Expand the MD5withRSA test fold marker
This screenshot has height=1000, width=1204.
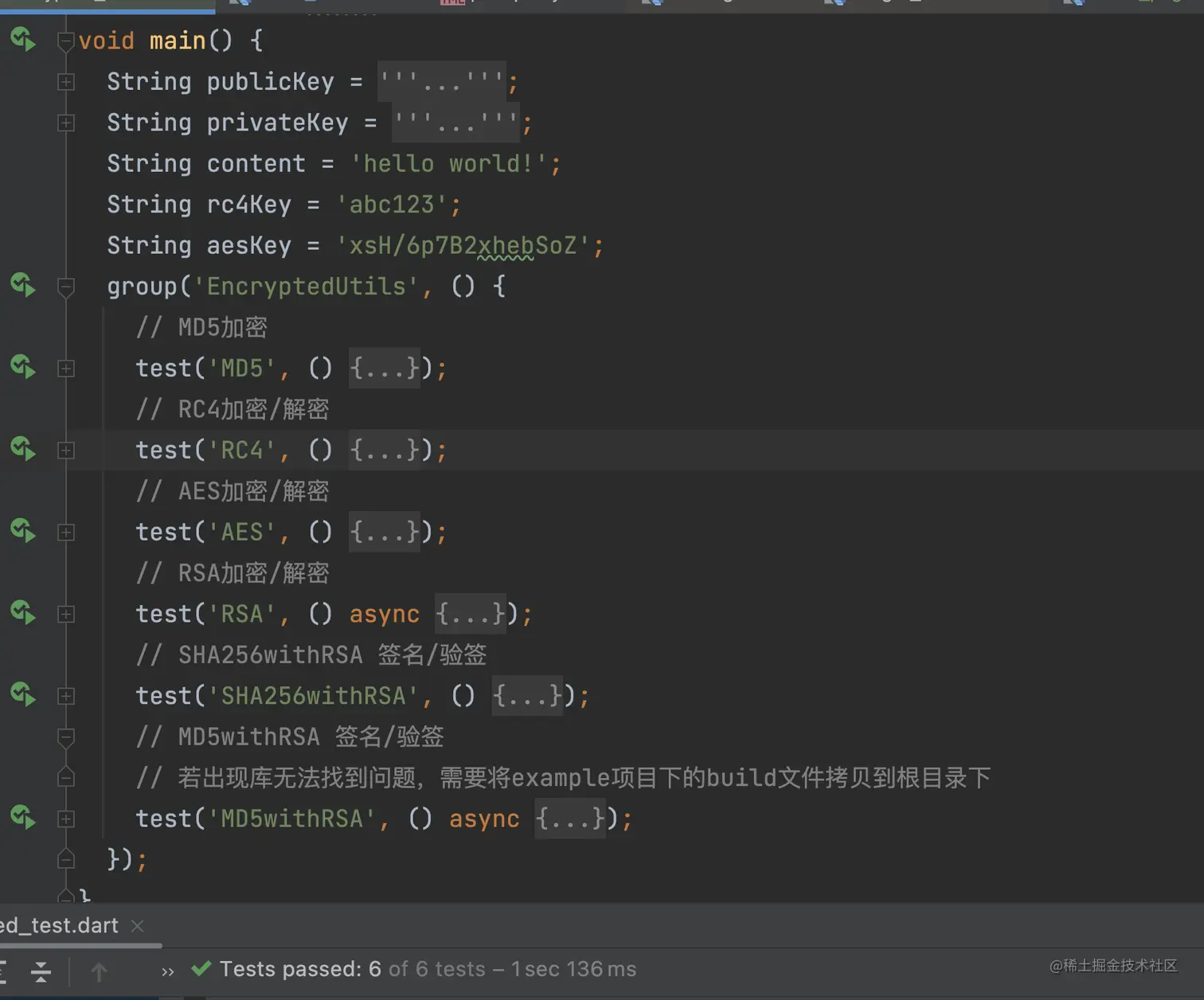click(66, 819)
